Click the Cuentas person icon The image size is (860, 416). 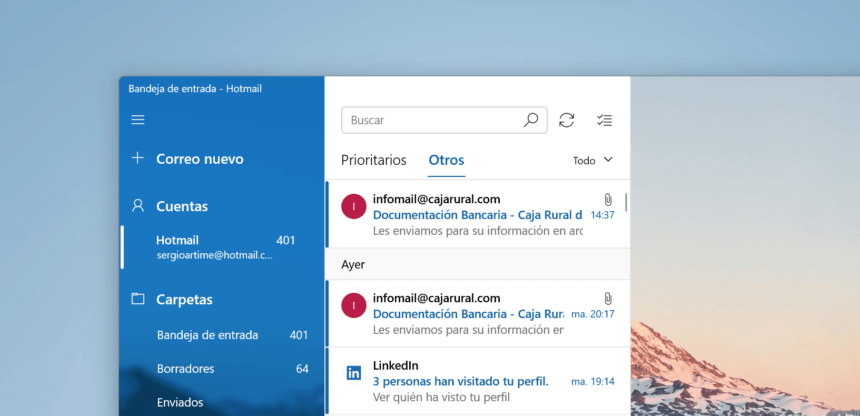click(x=138, y=206)
